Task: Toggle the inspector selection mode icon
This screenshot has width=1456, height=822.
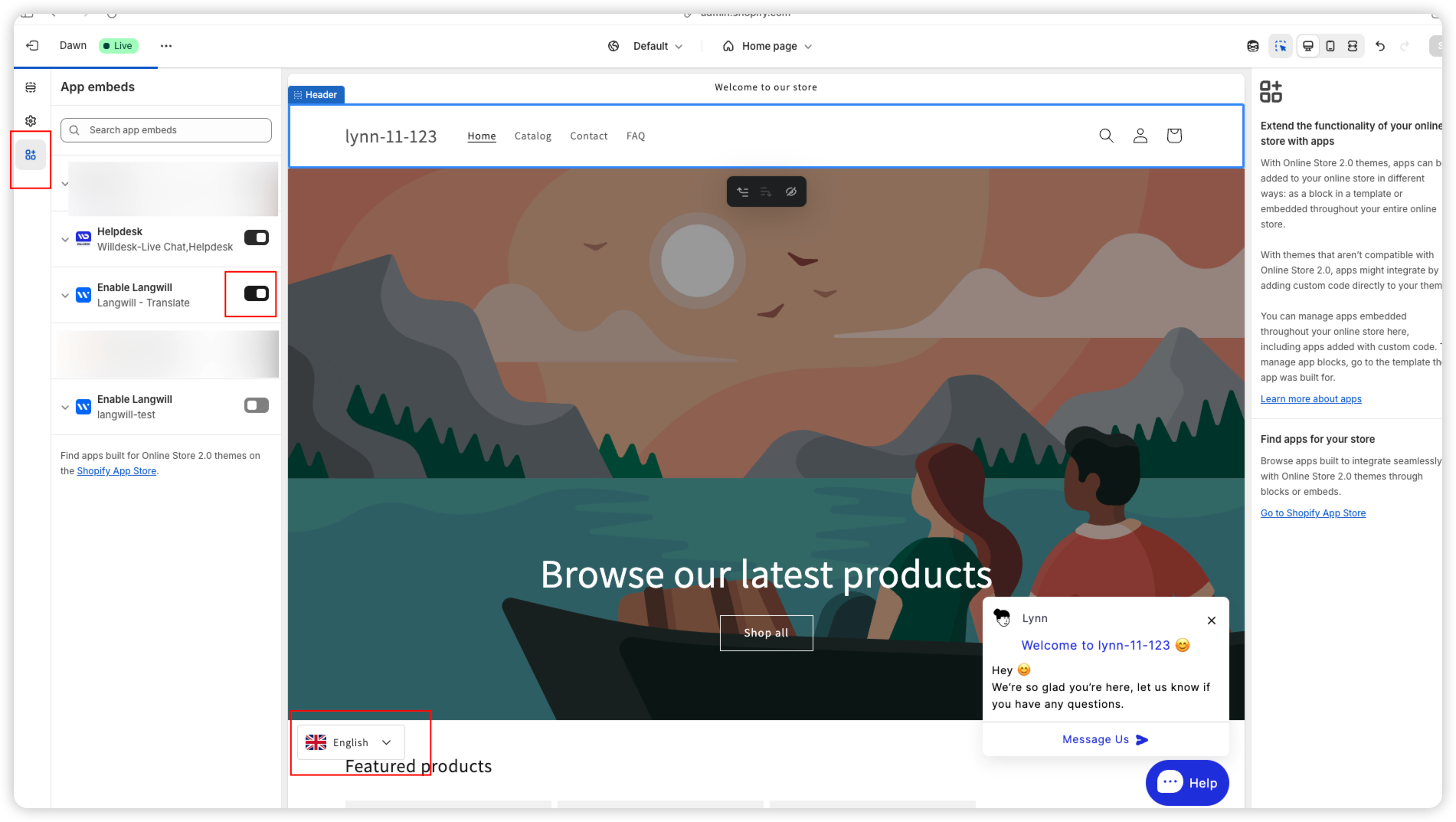Action: (x=1281, y=46)
